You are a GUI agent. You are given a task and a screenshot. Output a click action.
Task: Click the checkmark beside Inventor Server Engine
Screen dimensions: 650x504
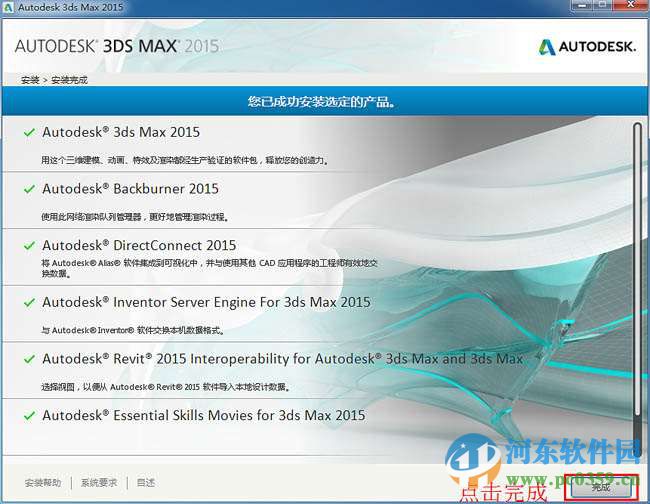point(29,303)
